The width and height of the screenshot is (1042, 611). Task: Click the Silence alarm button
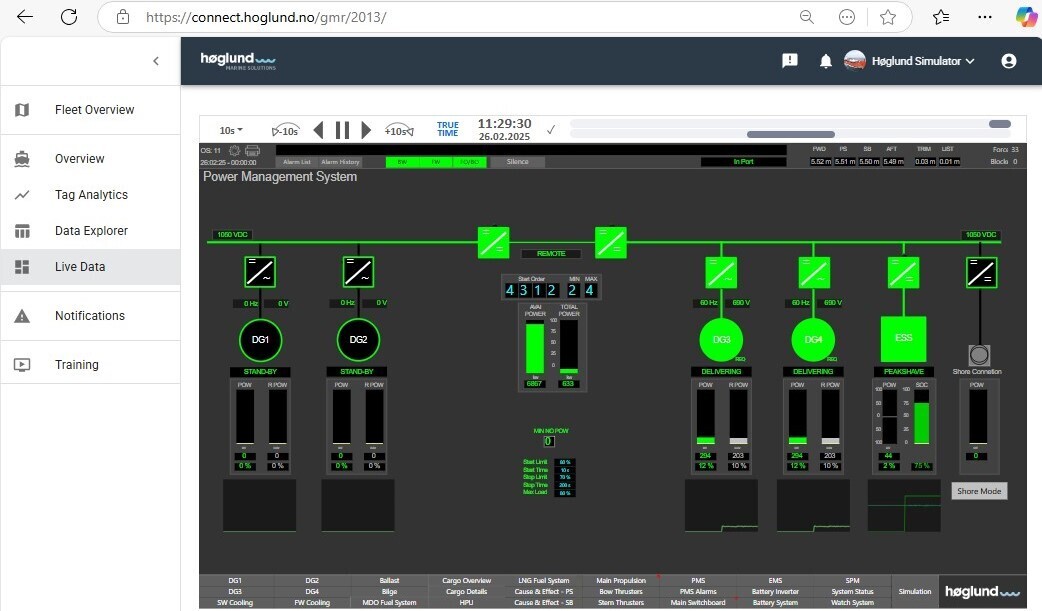(518, 162)
